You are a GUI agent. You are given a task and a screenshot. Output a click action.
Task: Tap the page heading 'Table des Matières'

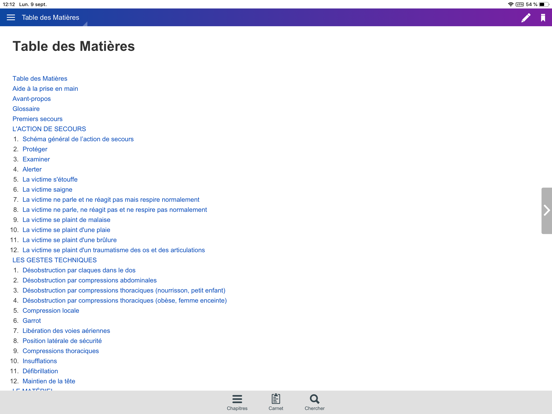(74, 46)
